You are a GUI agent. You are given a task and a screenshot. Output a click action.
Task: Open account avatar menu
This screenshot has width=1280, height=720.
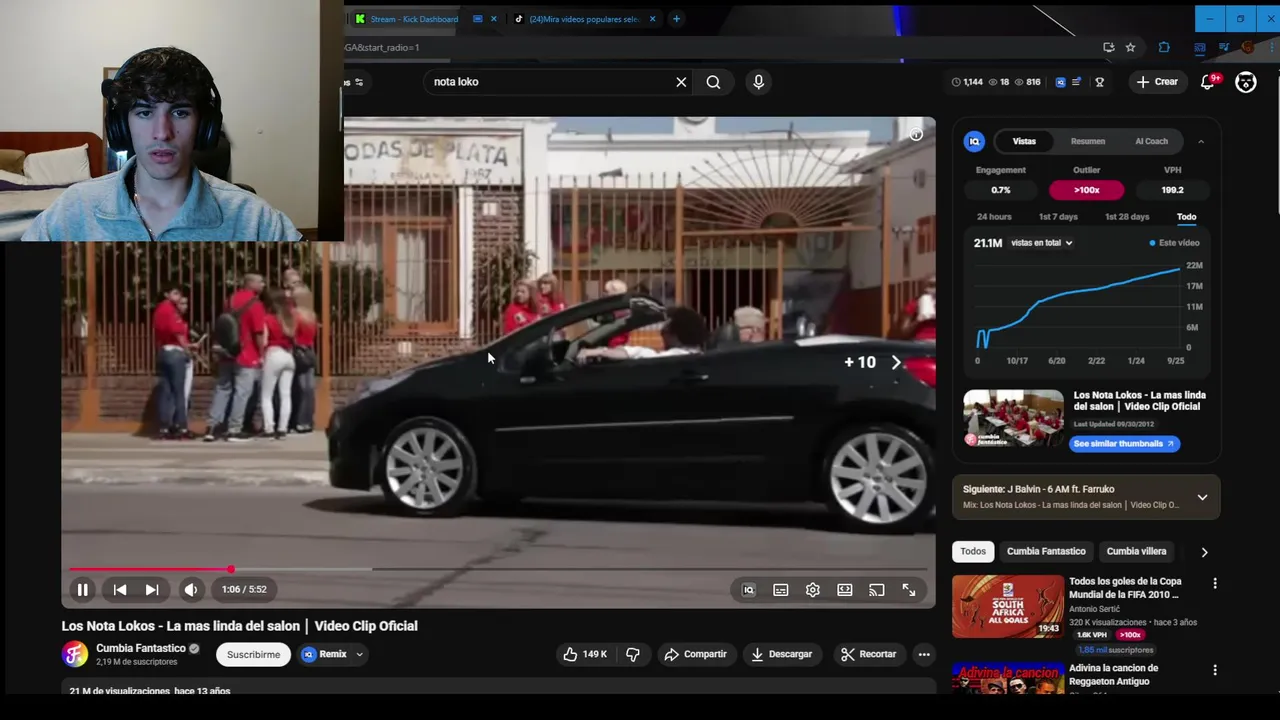(1246, 82)
